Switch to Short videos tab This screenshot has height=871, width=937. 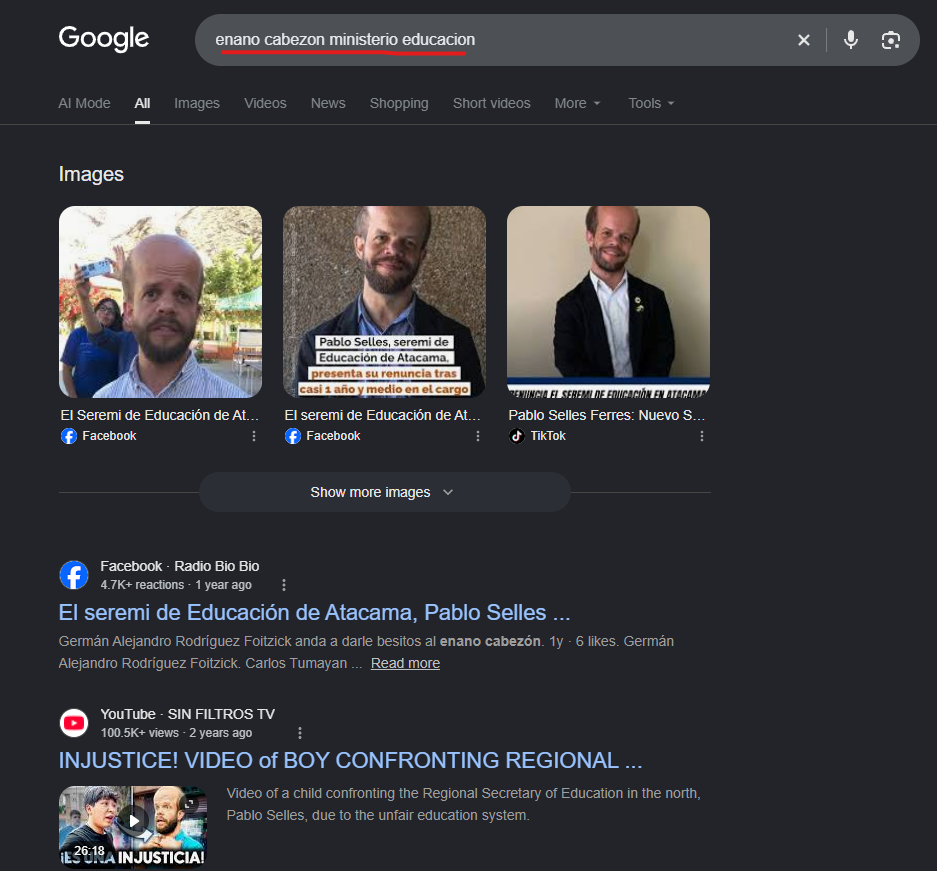(492, 103)
